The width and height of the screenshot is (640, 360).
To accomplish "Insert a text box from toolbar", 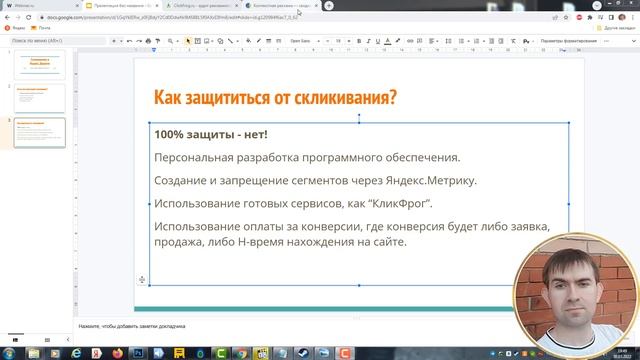I will pos(198,41).
